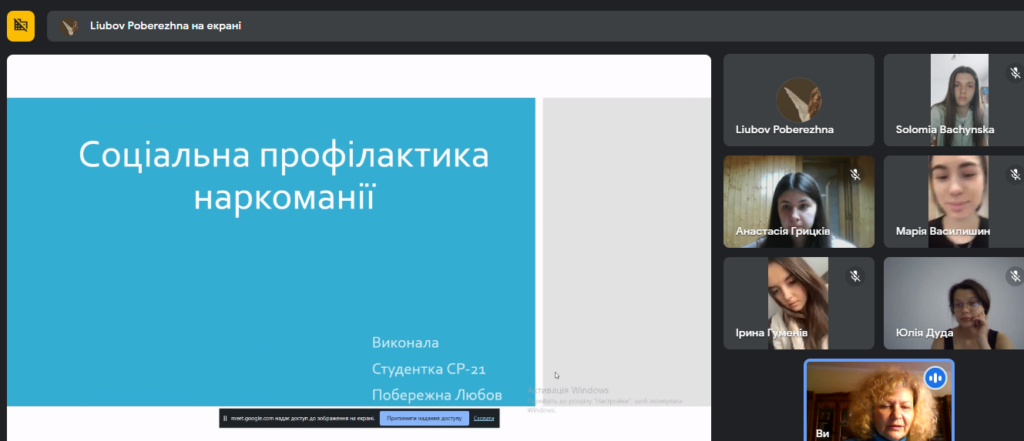Viewport: 1024px width, 441px height.
Task: Click the Сховати link in sharing bar
Action: pyautogui.click(x=484, y=418)
